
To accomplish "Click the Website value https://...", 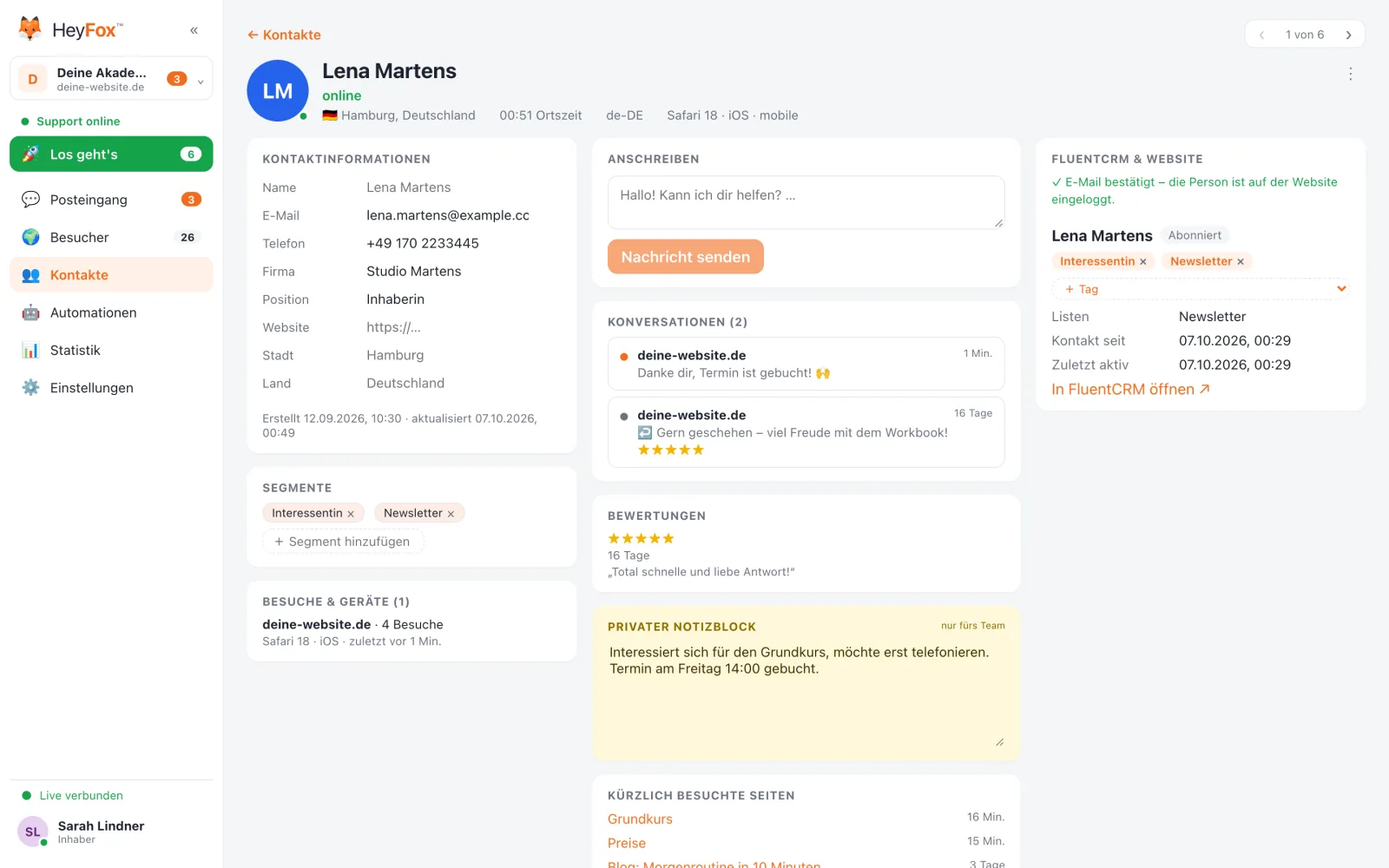I will pyautogui.click(x=393, y=327).
